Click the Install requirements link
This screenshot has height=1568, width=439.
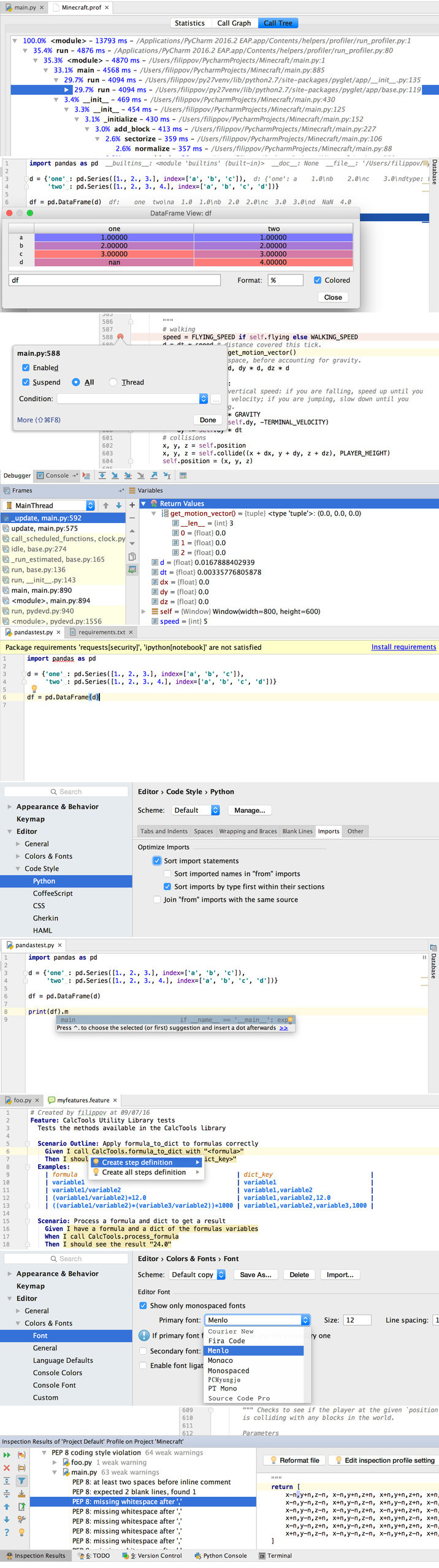click(403, 647)
